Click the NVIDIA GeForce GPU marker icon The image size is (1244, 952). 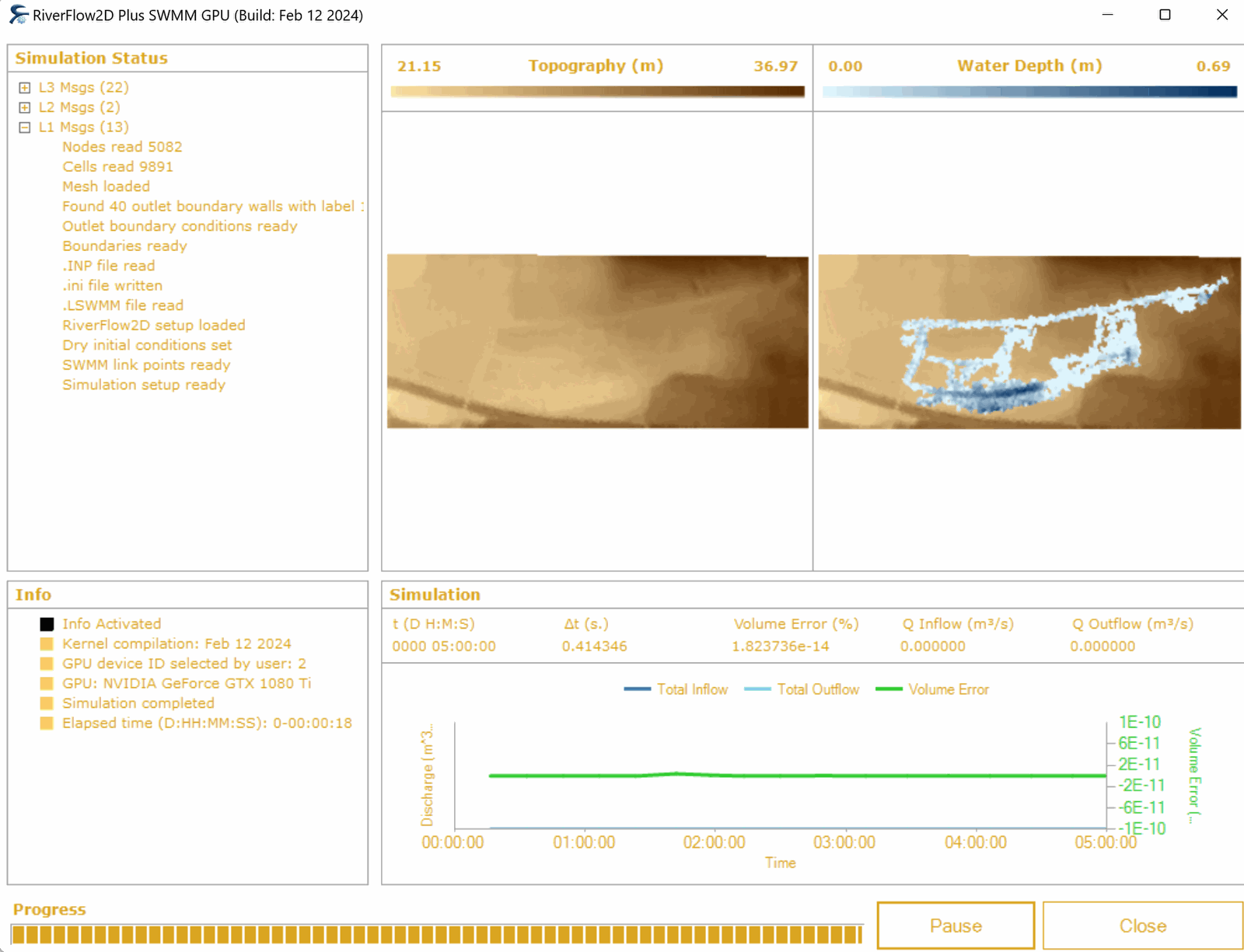[x=47, y=683]
